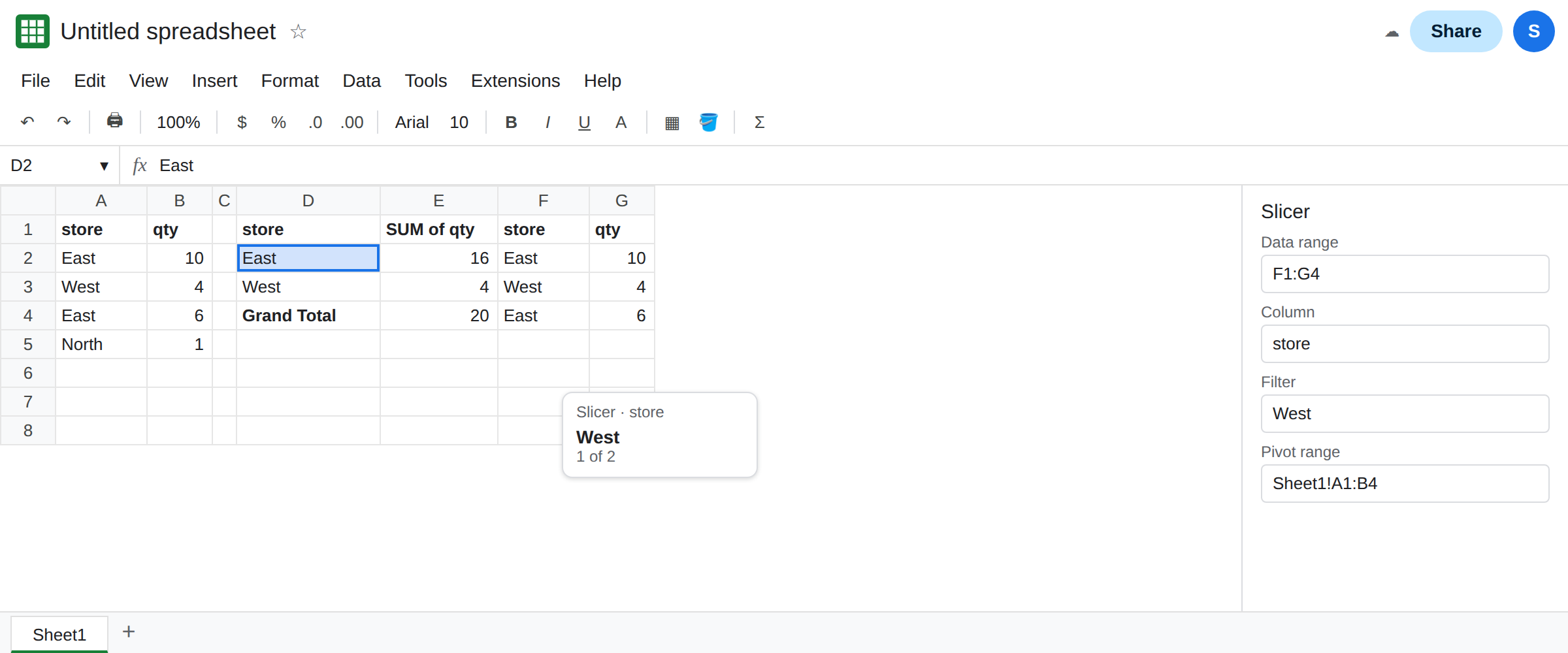The width and height of the screenshot is (1568, 653).
Task: Click the 'Grand Total' cell
Action: 308,315
